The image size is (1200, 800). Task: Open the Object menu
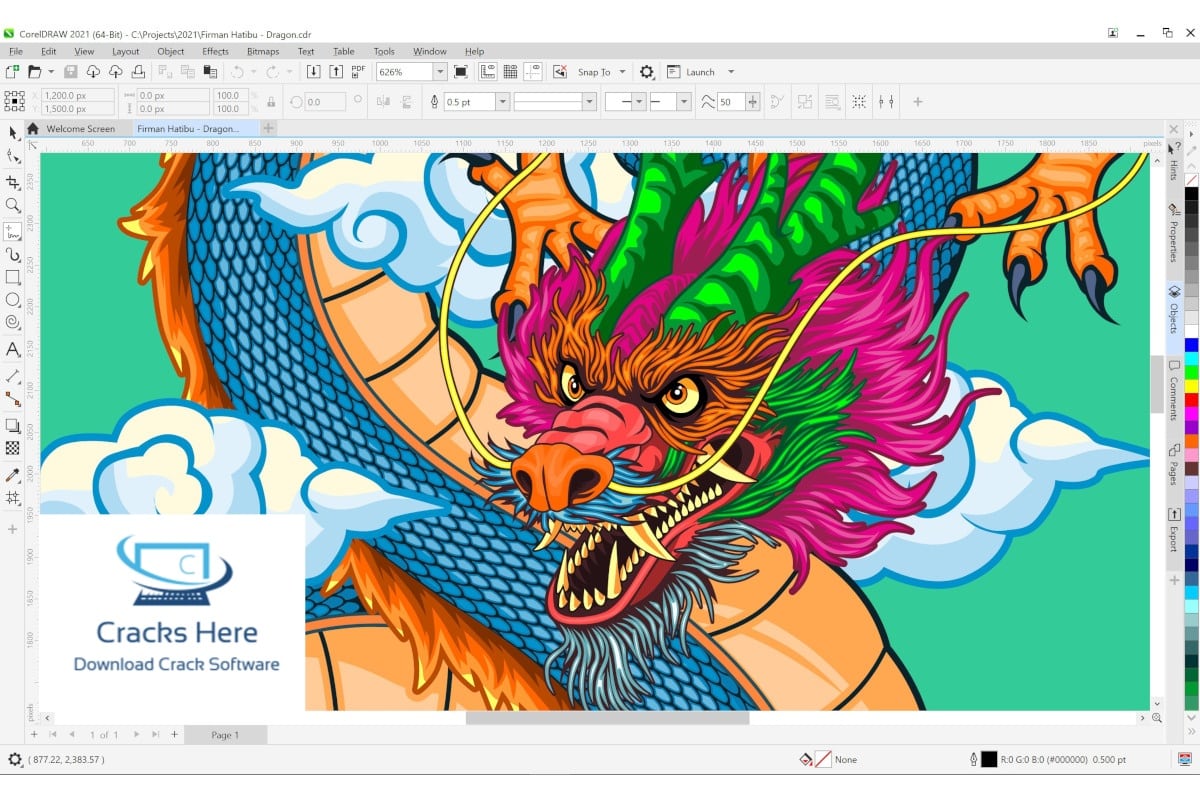tap(171, 51)
